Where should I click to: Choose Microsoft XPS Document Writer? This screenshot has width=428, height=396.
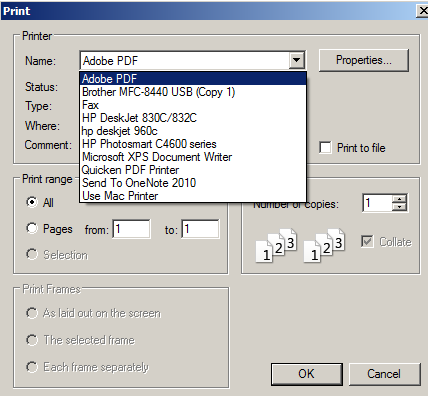(193, 157)
